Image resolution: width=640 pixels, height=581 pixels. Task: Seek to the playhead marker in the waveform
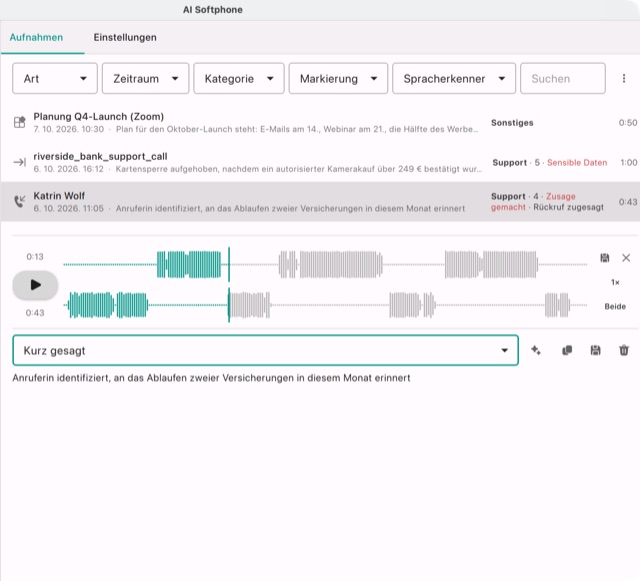pyautogui.click(x=229, y=285)
